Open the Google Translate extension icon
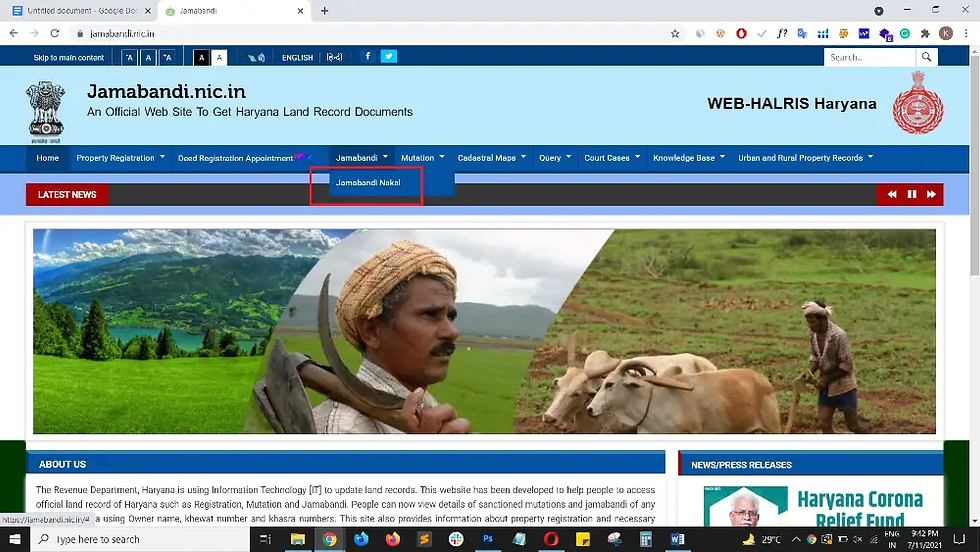The height and width of the screenshot is (552, 980). coord(802,34)
